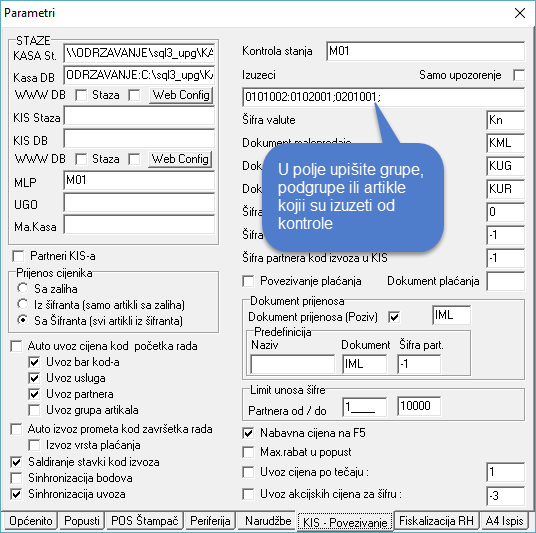Focus the Izuzeci codes text field
Screen dimensions: 536x533
click(x=383, y=97)
